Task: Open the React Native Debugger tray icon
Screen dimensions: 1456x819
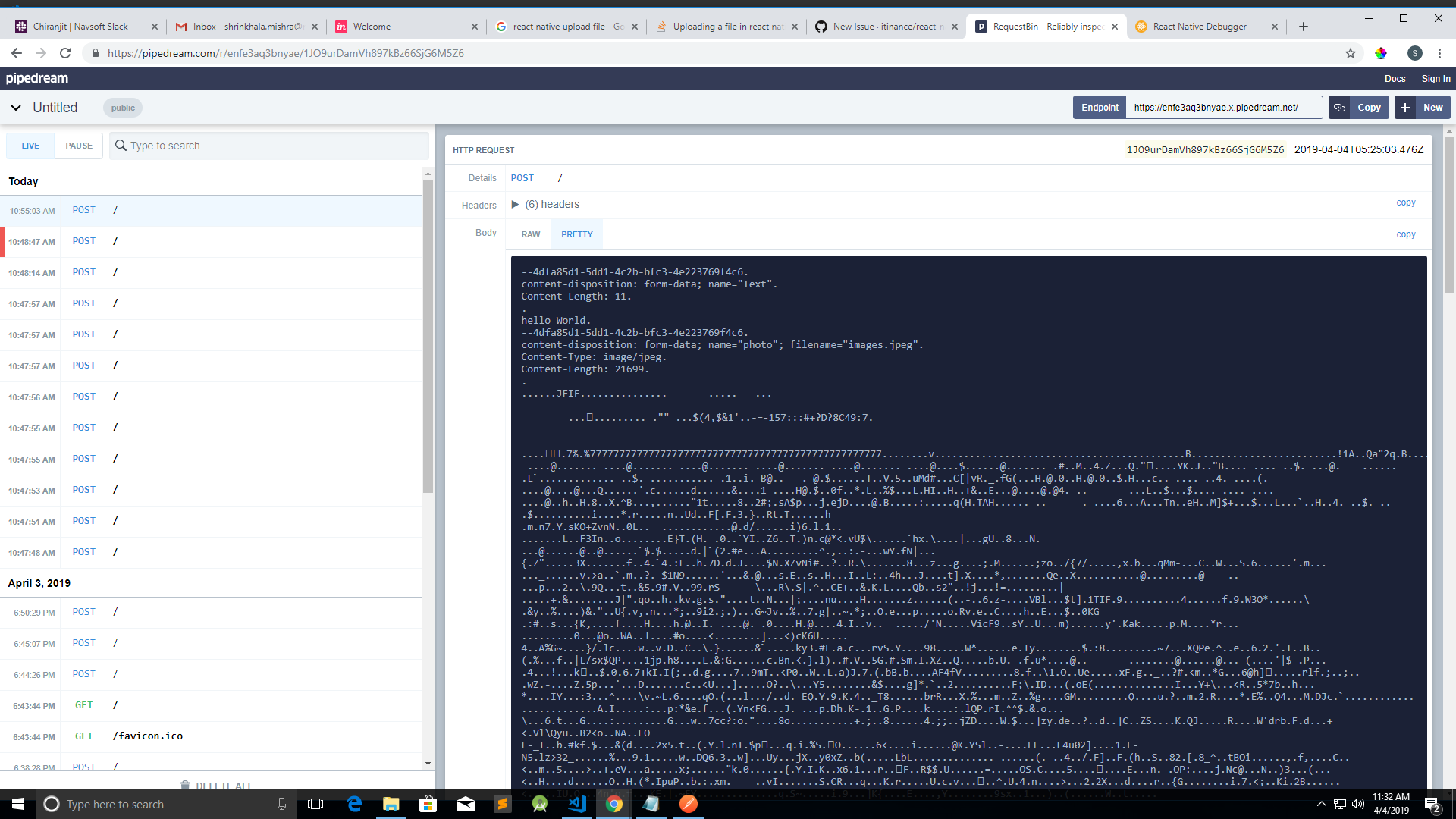Action: coord(688,804)
